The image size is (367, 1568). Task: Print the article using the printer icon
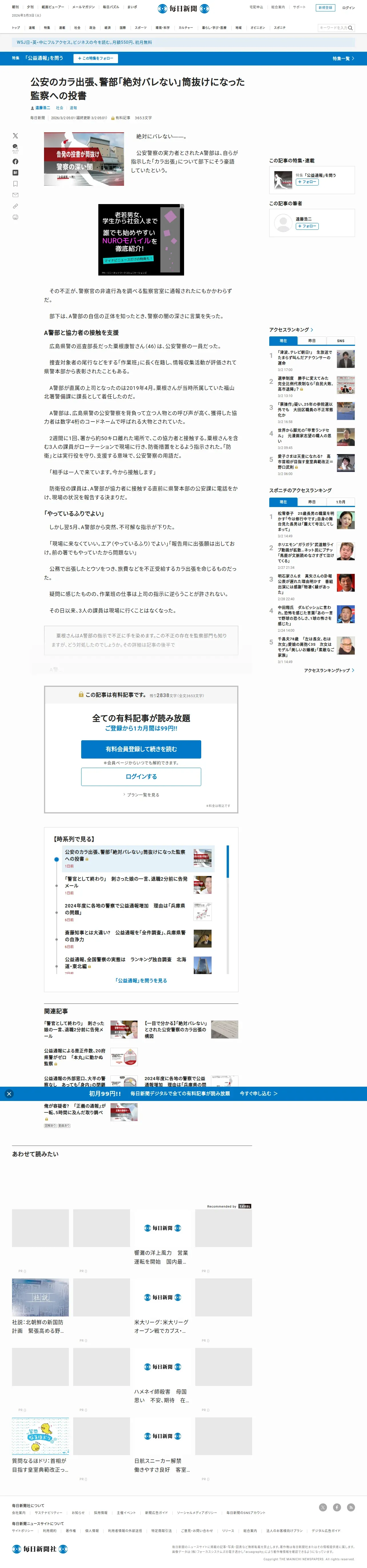point(15,217)
